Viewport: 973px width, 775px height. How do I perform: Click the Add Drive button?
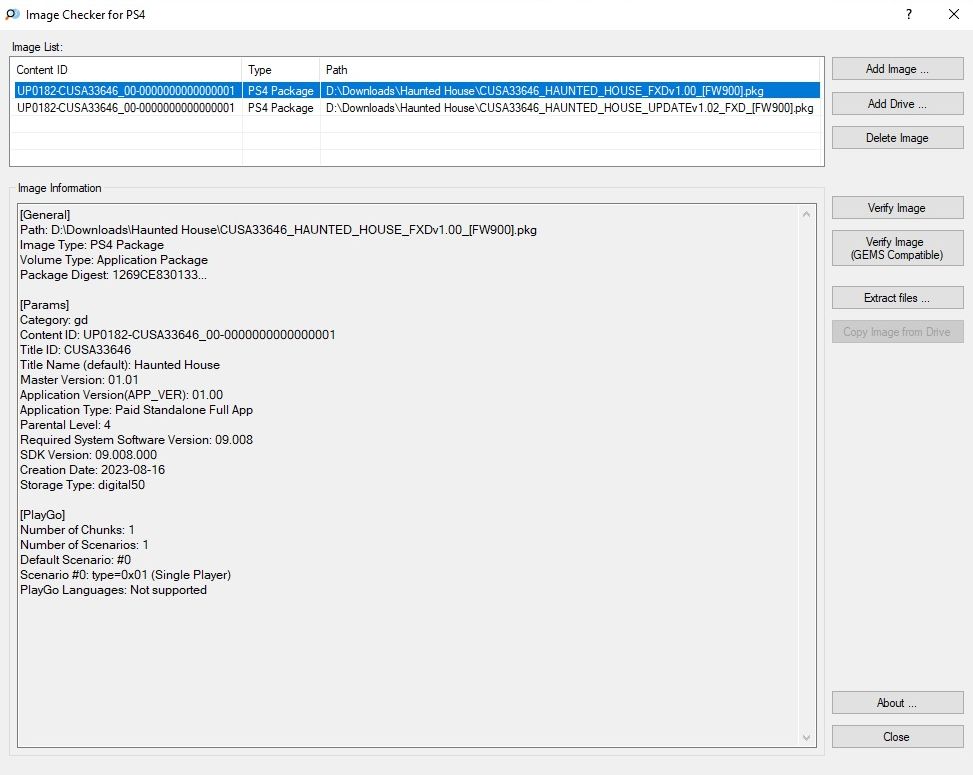tap(897, 104)
